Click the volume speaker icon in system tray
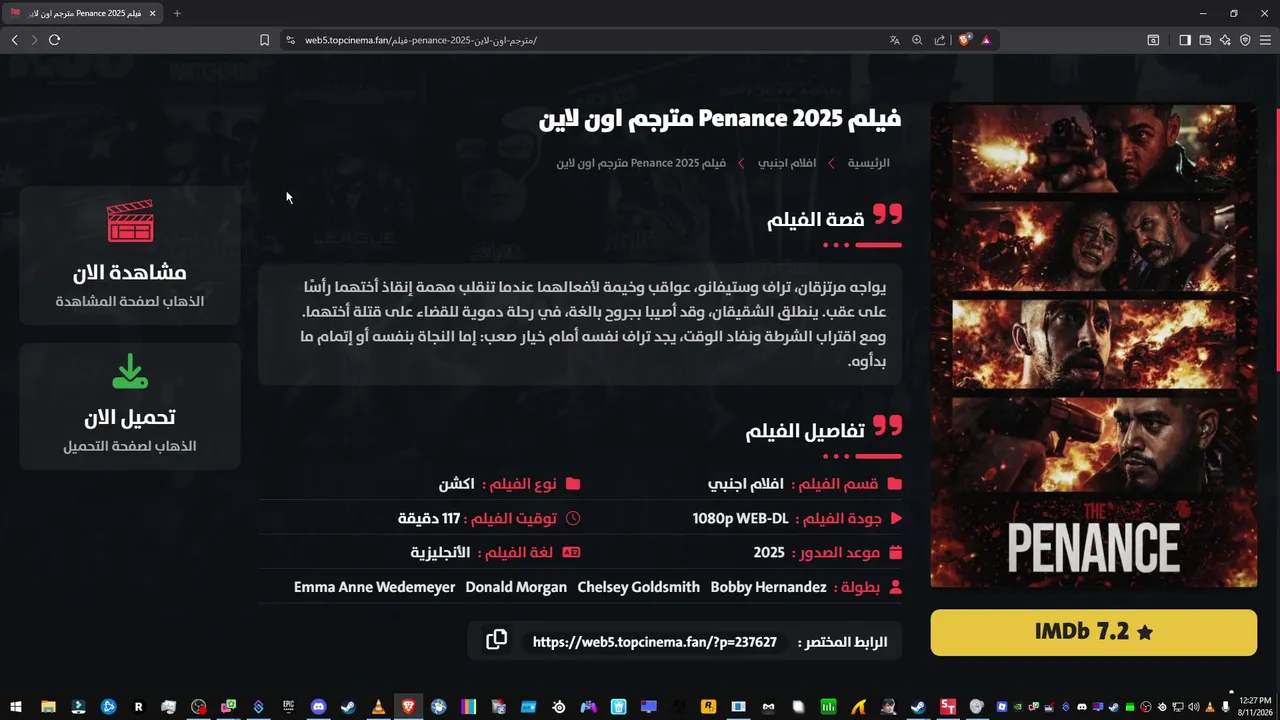1280x720 pixels. point(1194,707)
